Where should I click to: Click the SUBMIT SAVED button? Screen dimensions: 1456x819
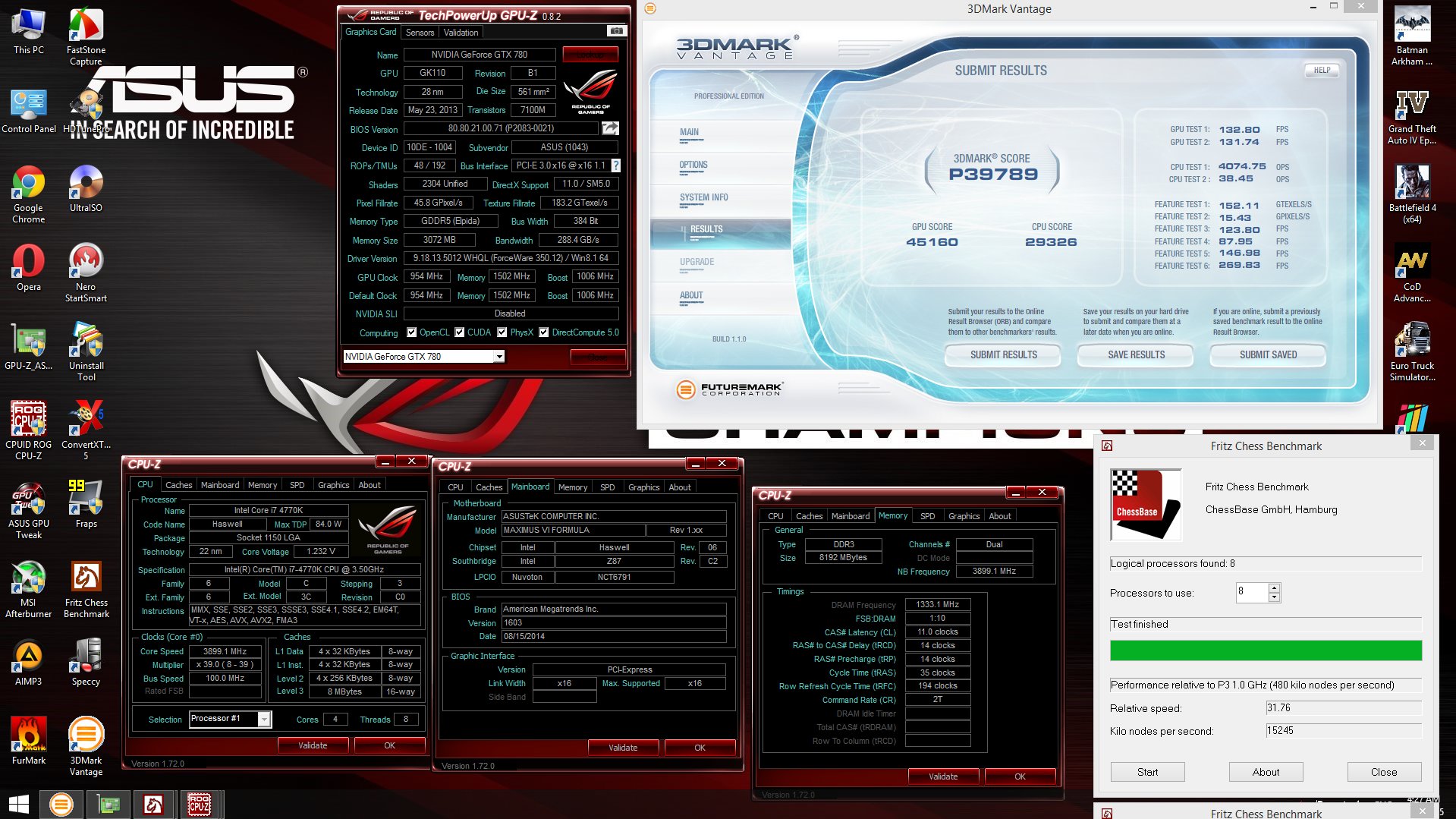point(1268,354)
